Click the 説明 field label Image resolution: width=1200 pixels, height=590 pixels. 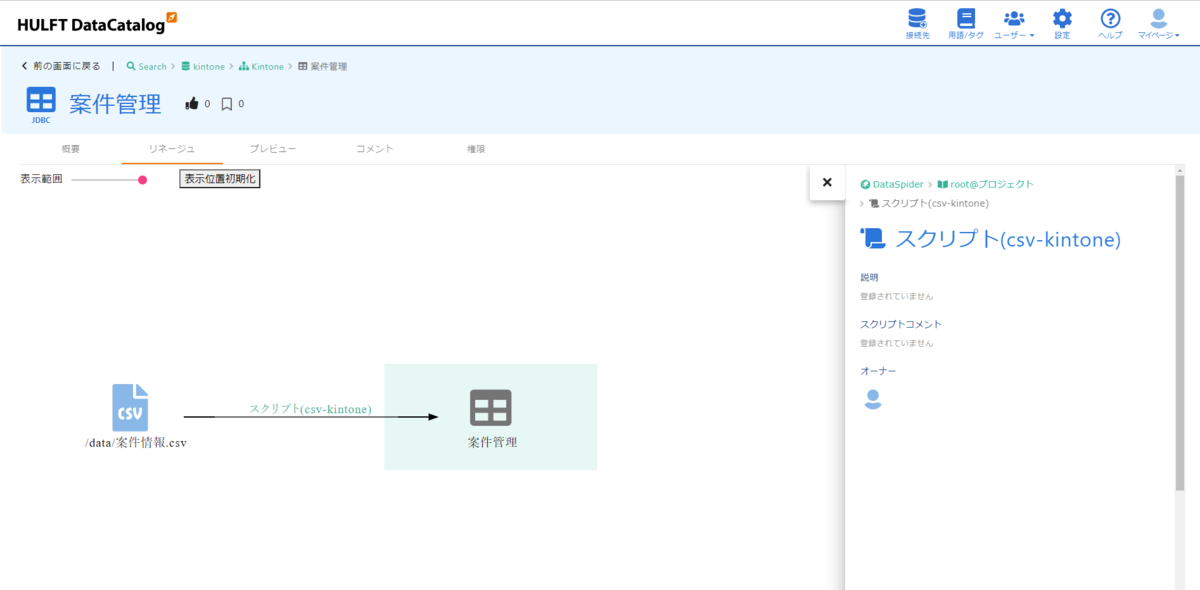click(x=869, y=277)
